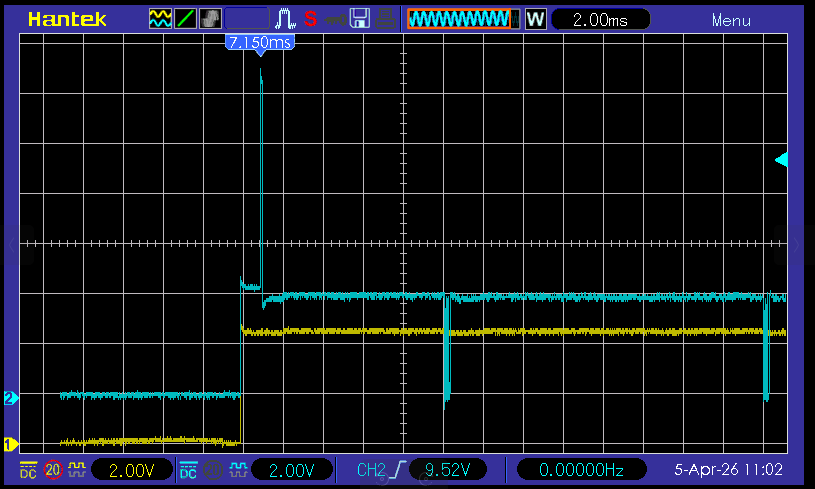Click the pulse waveform acquisition icon
This screenshot has height=489, width=815.
[x=285, y=19]
